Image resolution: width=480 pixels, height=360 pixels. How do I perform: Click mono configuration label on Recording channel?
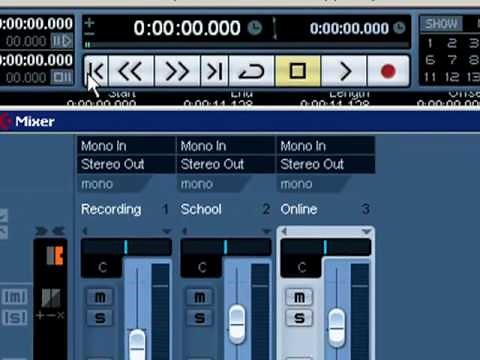click(x=97, y=184)
